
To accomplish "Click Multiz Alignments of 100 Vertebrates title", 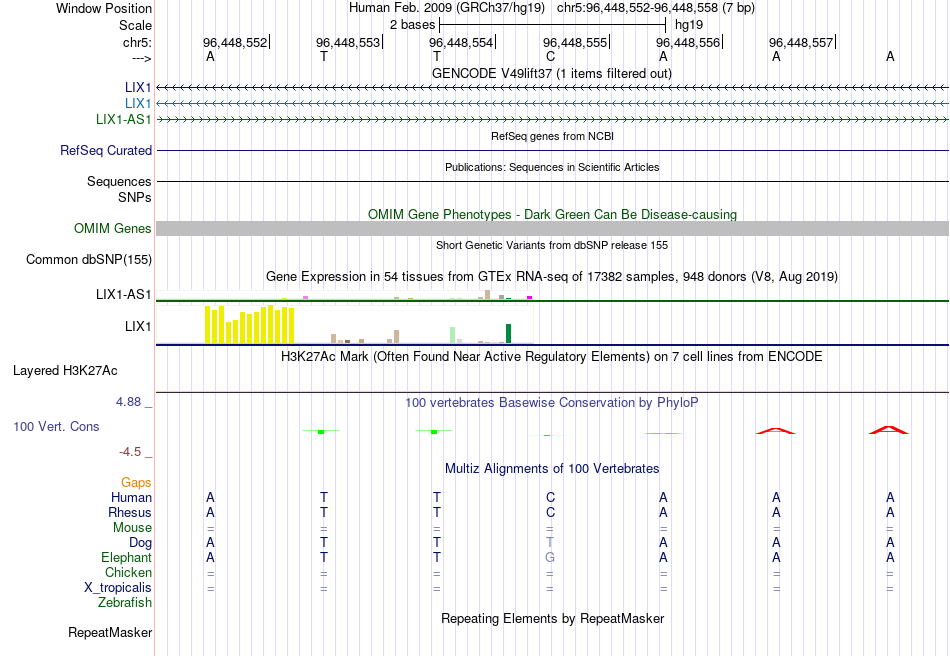I will pos(552,468).
